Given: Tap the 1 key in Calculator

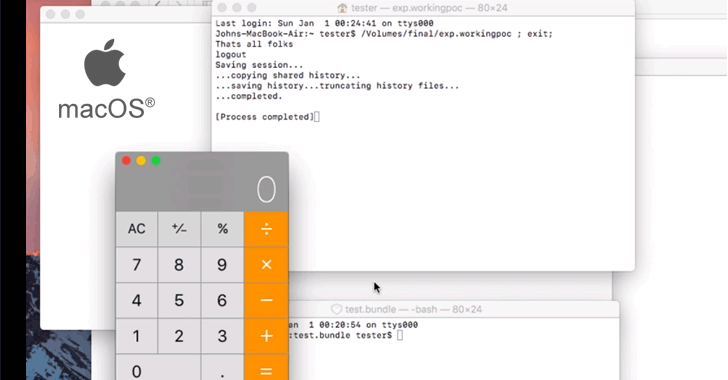Looking at the screenshot, I should coord(136,336).
